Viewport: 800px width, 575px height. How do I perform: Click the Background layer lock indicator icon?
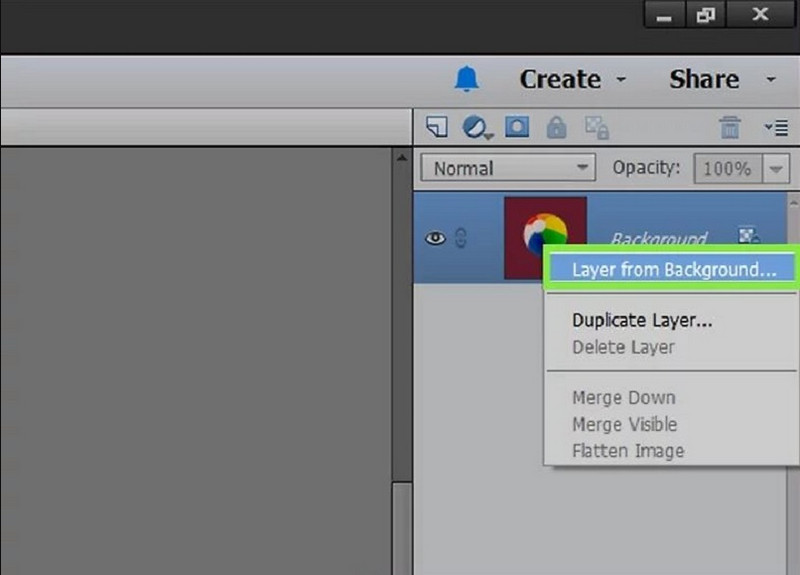(749, 236)
